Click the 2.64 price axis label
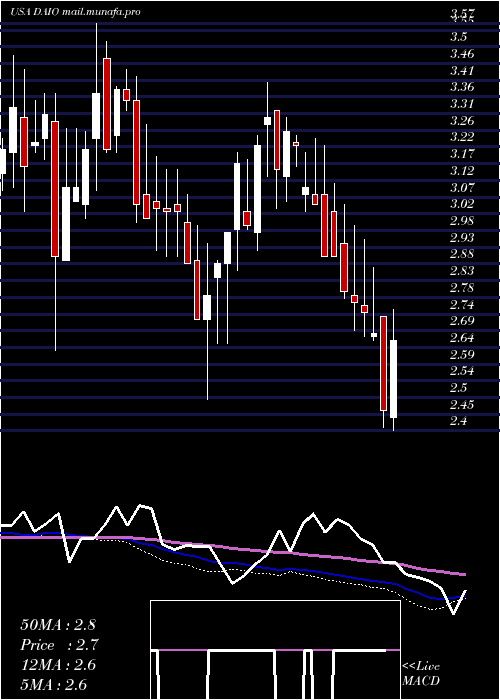 coord(462,337)
